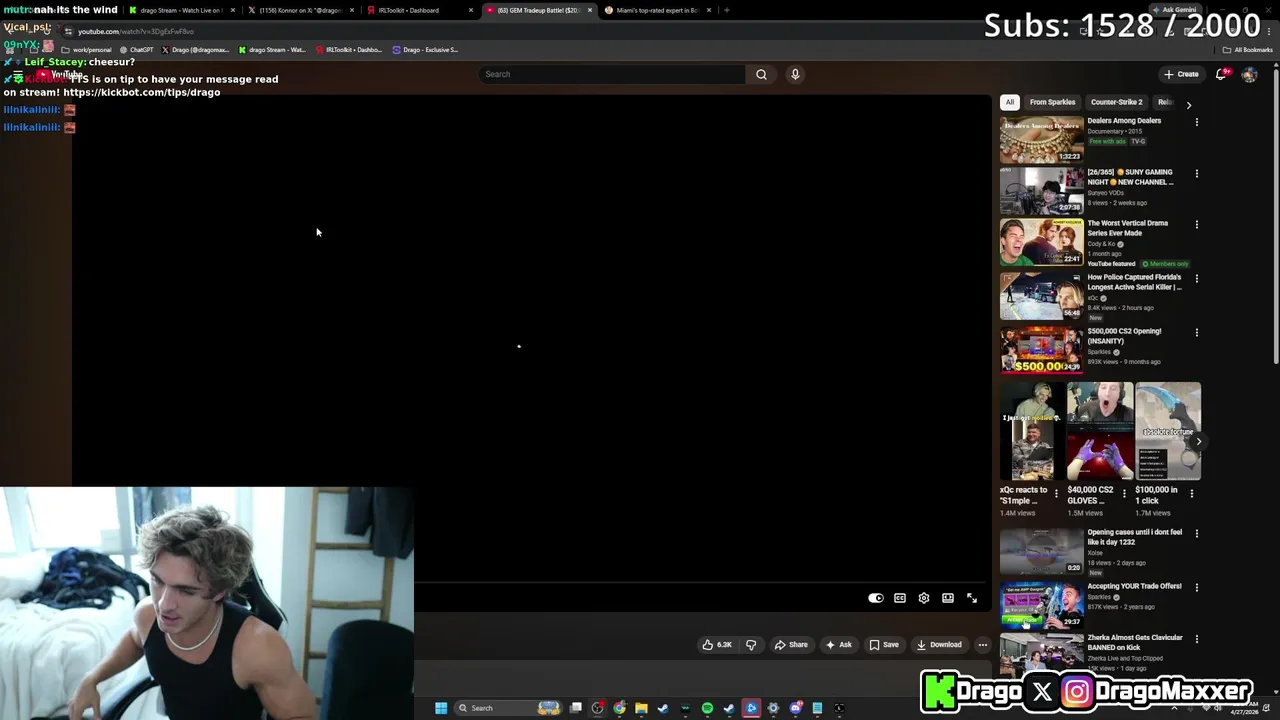This screenshot has width=1280, height=720.
Task: Close the drago Stream tab
Action: (233, 10)
